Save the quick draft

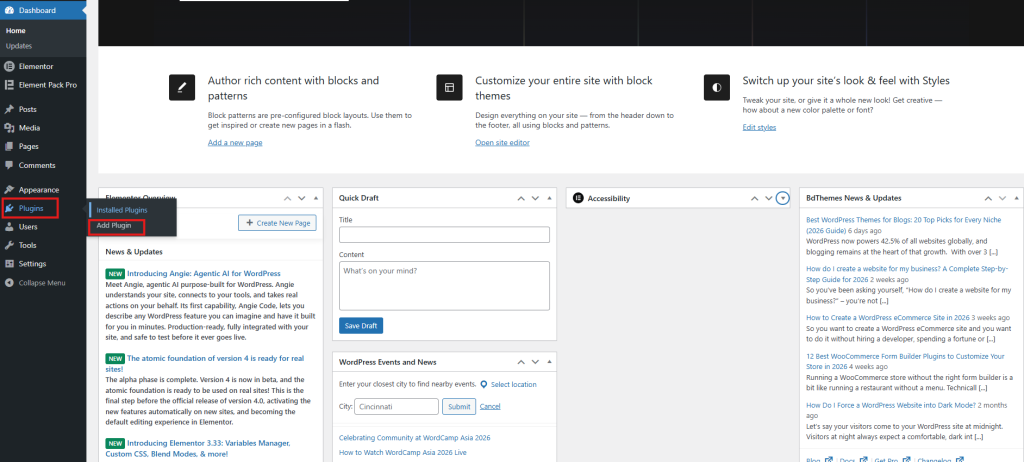(361, 325)
